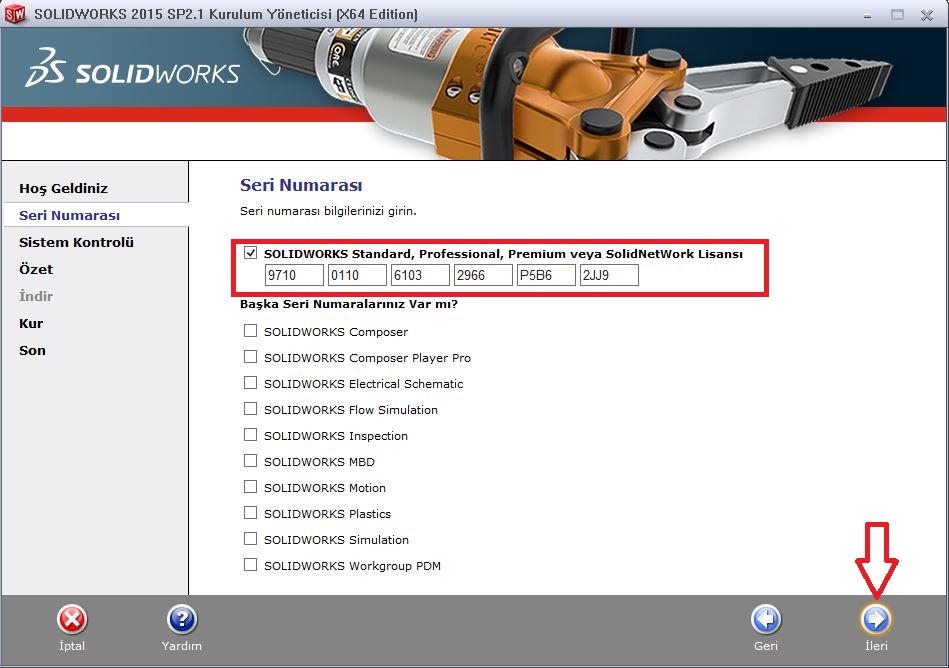Click serial field containing 6103
949x668 pixels.
click(420, 275)
